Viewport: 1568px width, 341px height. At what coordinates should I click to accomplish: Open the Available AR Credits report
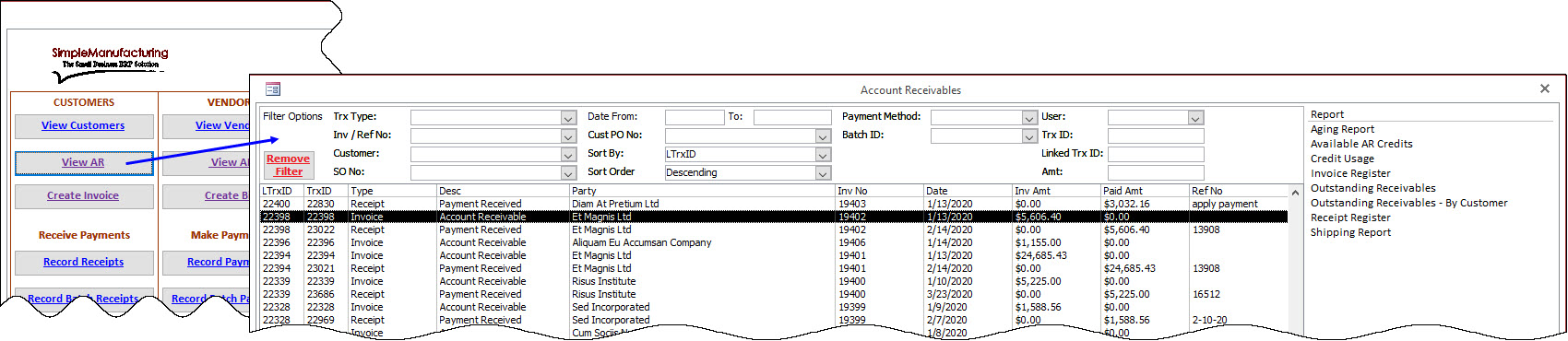coord(1361,144)
